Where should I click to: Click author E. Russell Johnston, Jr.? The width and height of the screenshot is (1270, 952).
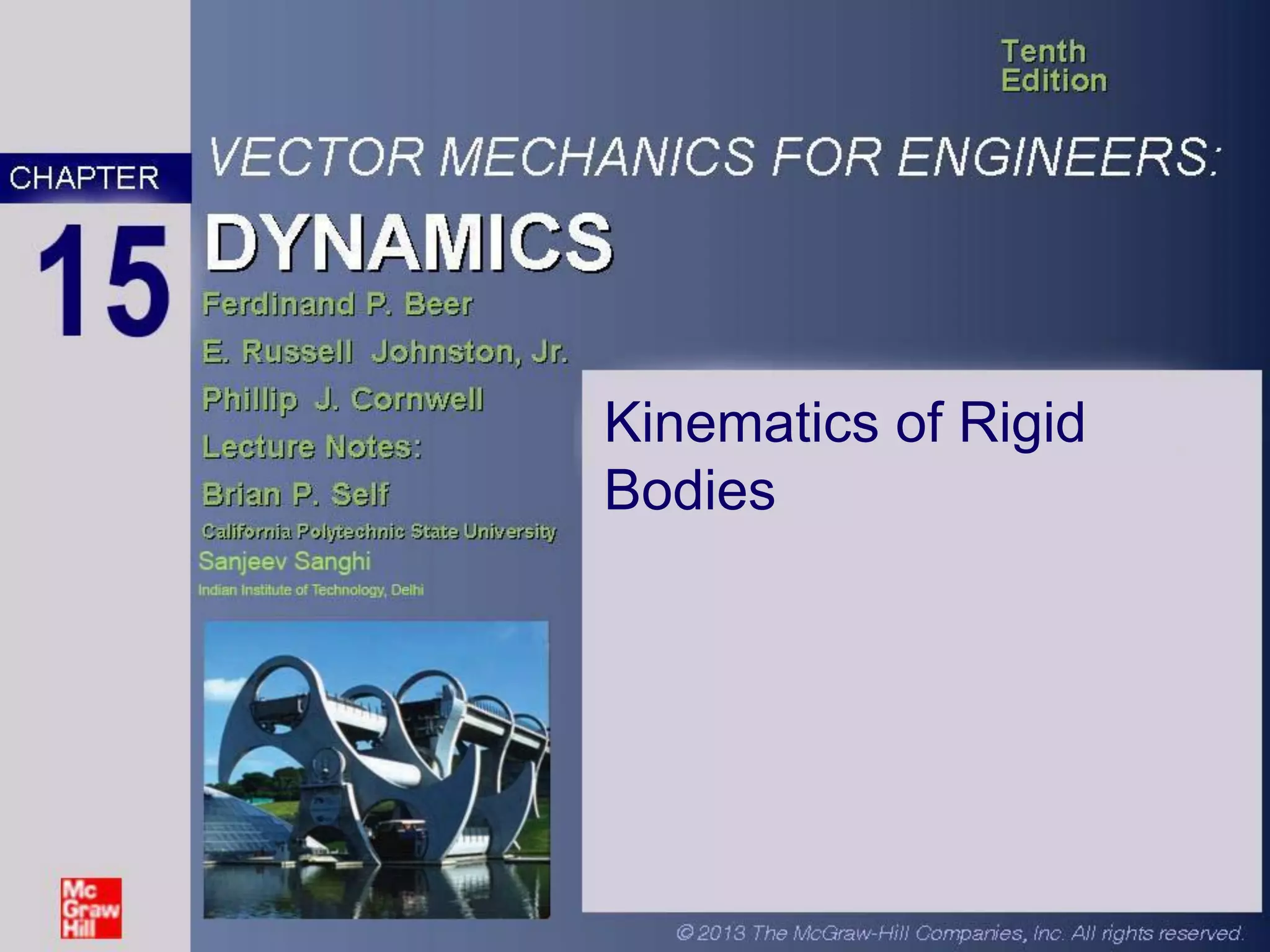click(x=384, y=352)
